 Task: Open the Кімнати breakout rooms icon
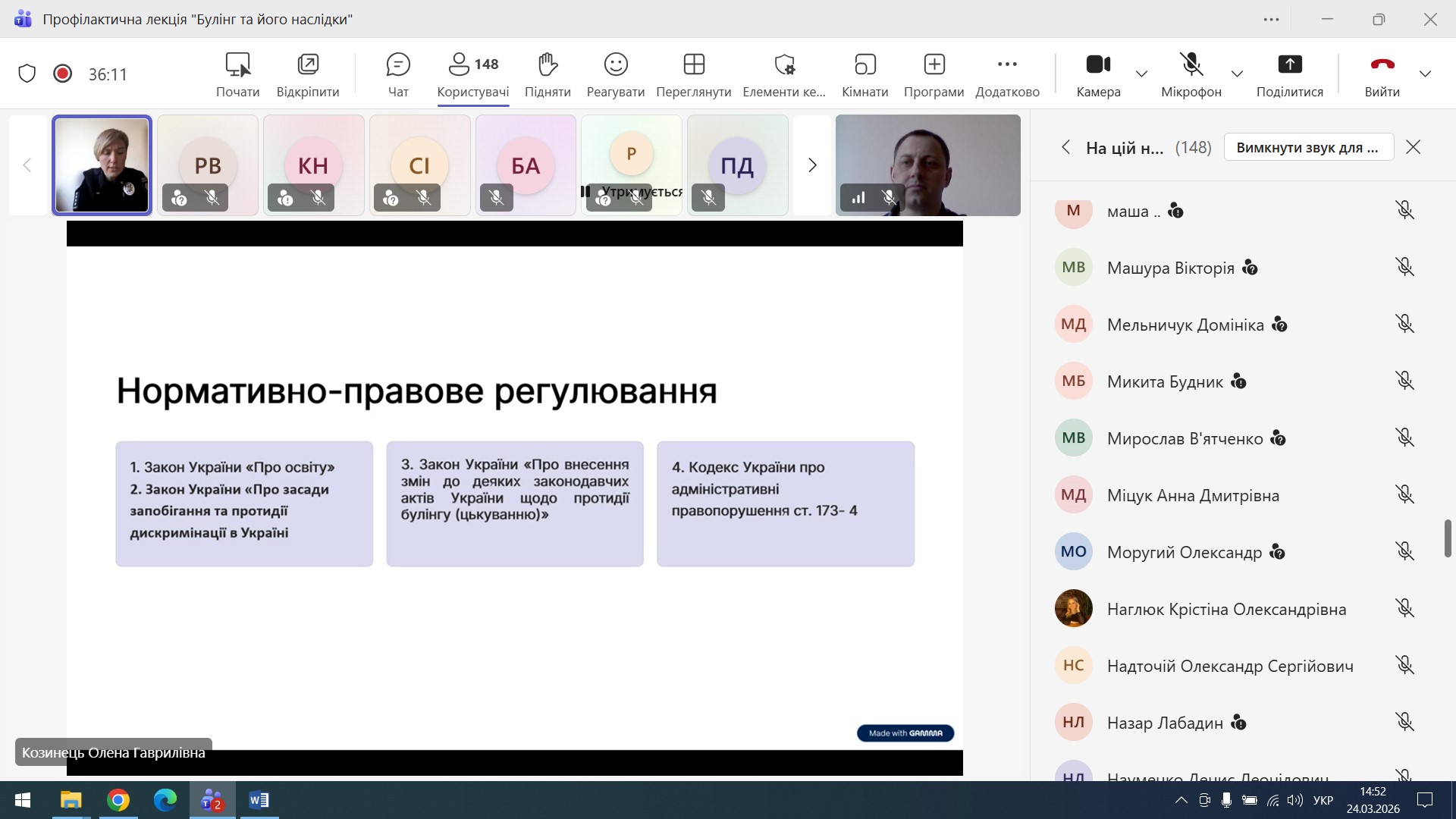(x=864, y=65)
